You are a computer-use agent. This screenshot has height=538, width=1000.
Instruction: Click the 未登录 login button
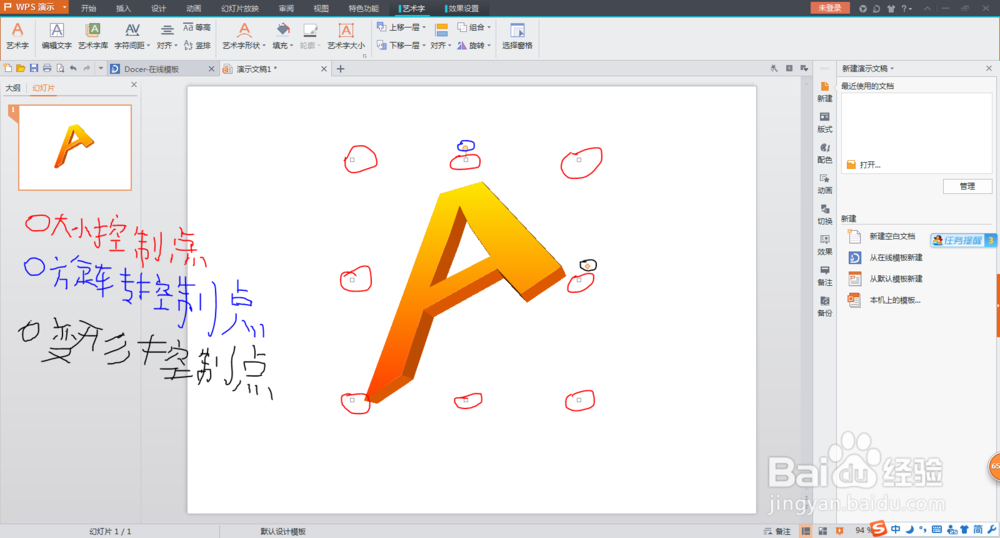830,8
